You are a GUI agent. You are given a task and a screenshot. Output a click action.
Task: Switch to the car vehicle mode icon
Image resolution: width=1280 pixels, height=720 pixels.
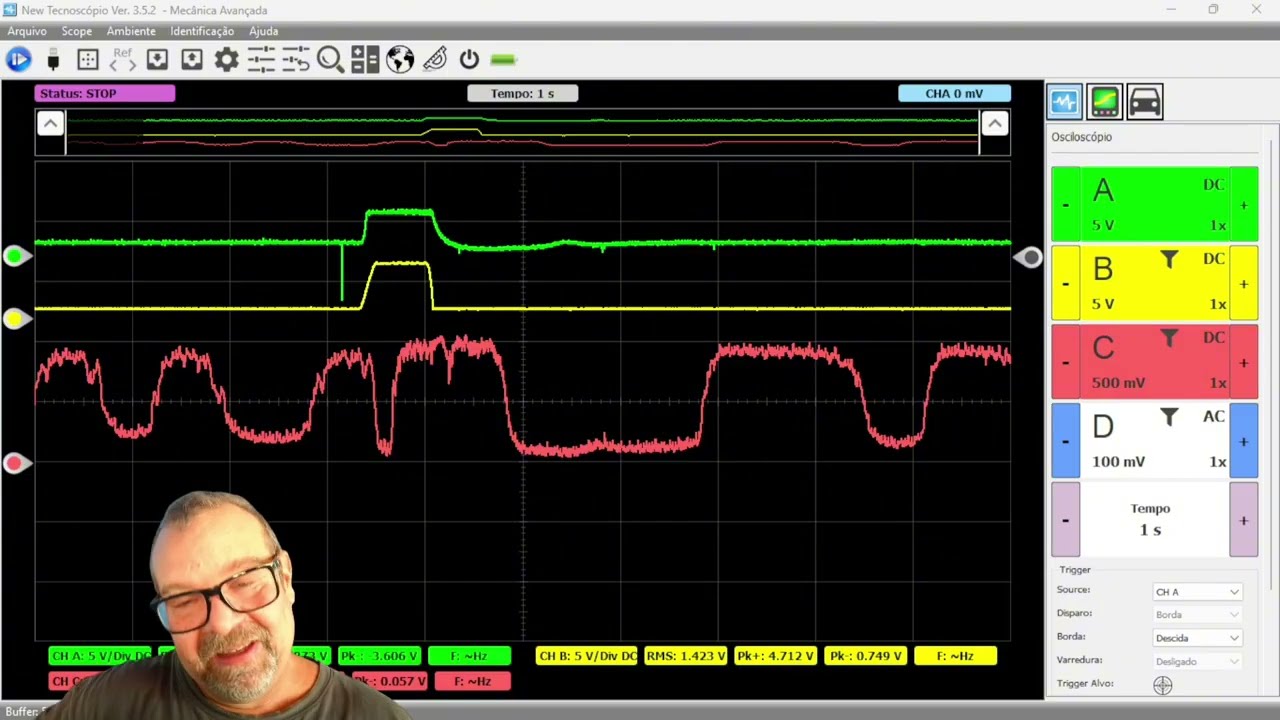(1144, 102)
